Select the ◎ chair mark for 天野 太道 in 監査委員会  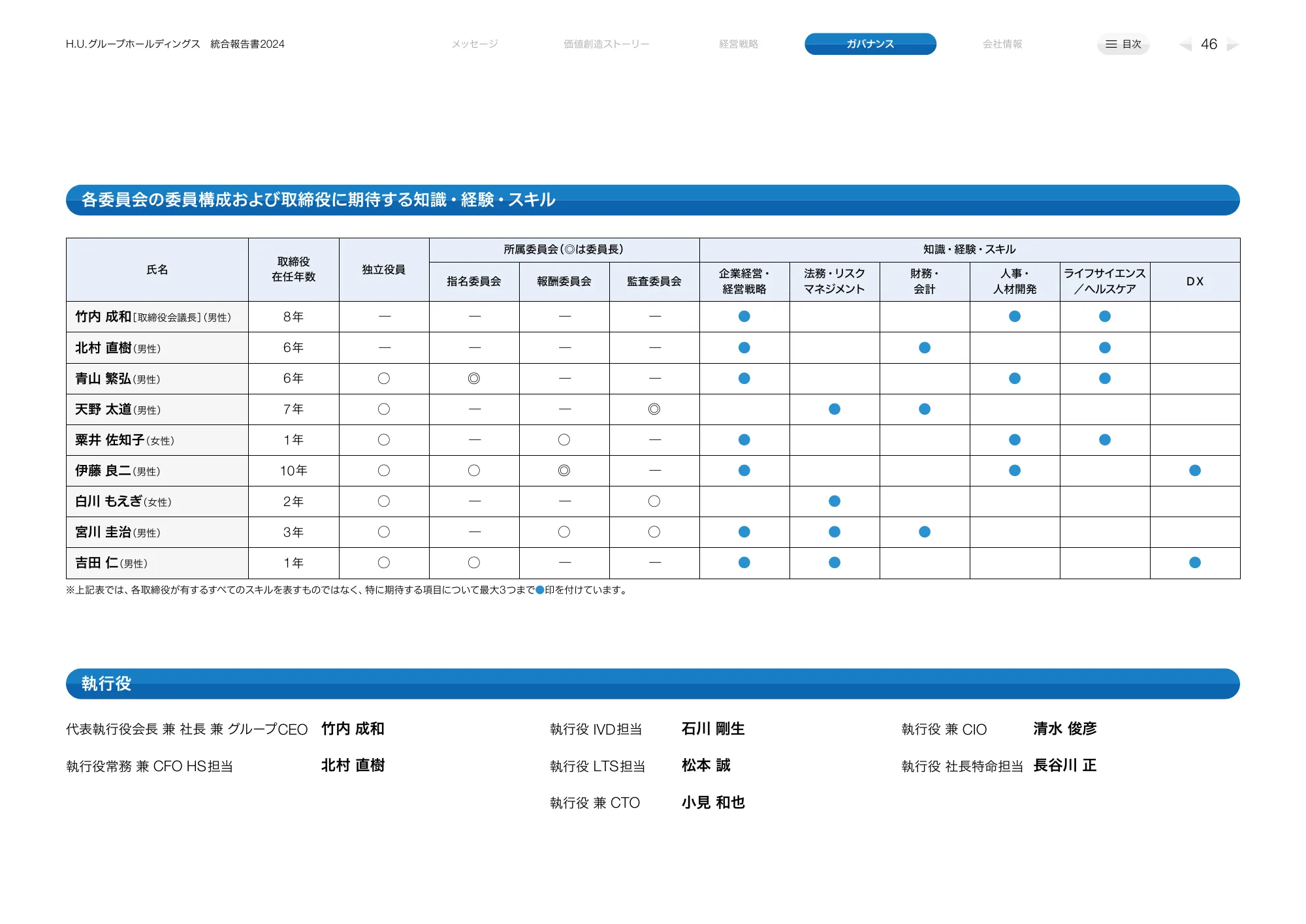click(x=654, y=409)
